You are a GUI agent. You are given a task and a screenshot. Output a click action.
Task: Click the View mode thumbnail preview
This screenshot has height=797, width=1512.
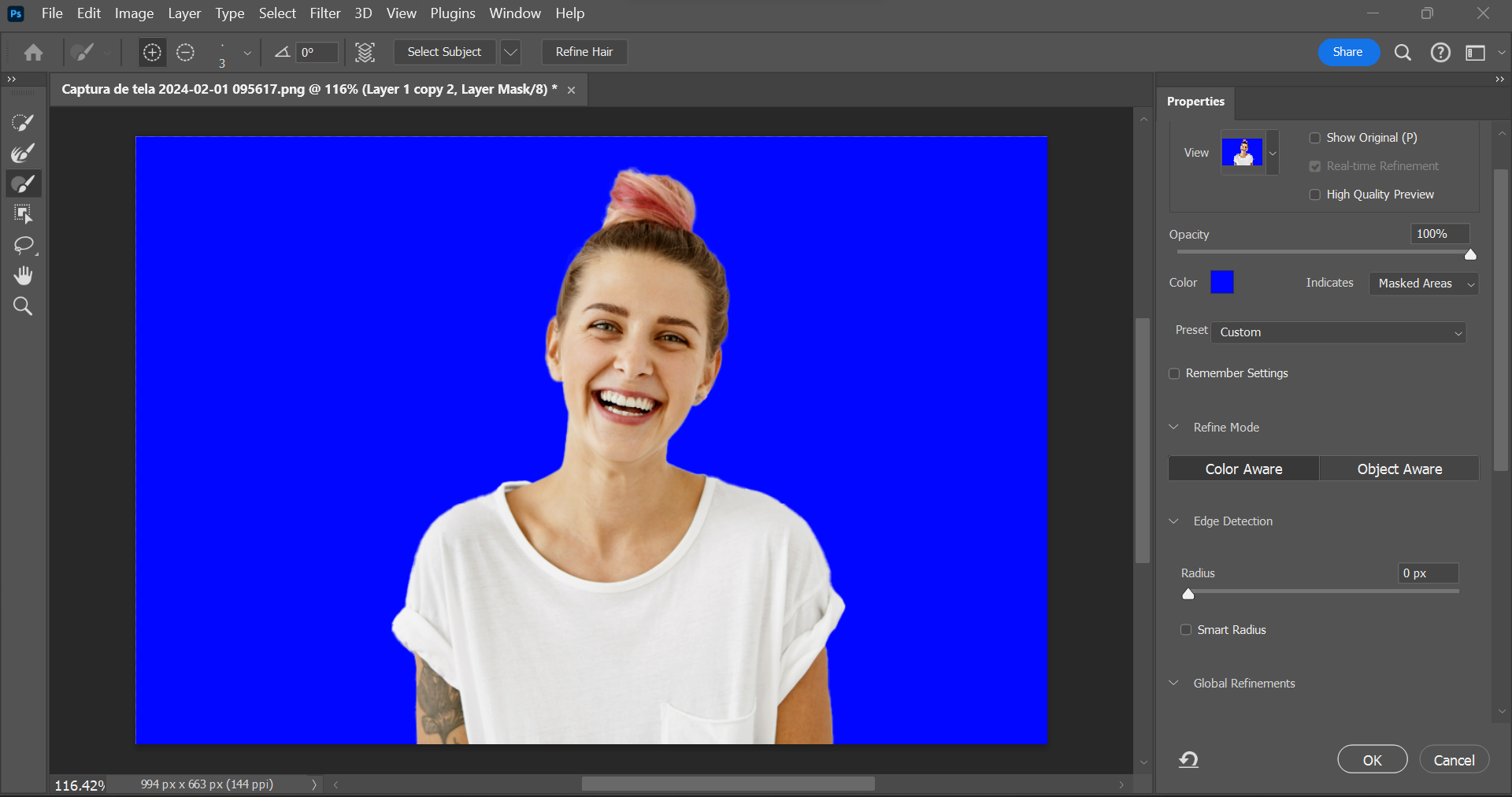click(1243, 152)
